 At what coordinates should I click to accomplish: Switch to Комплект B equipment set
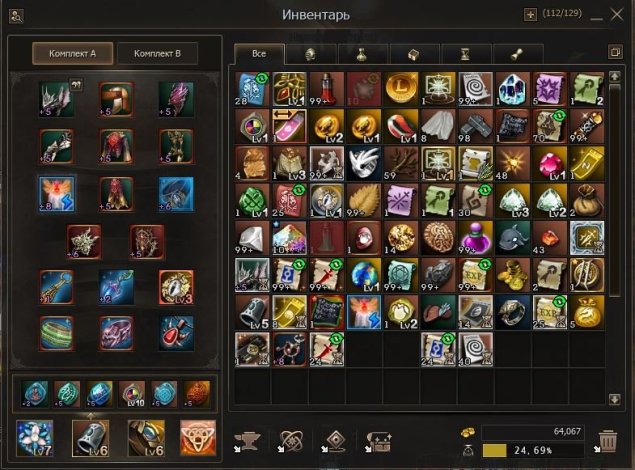[158, 53]
